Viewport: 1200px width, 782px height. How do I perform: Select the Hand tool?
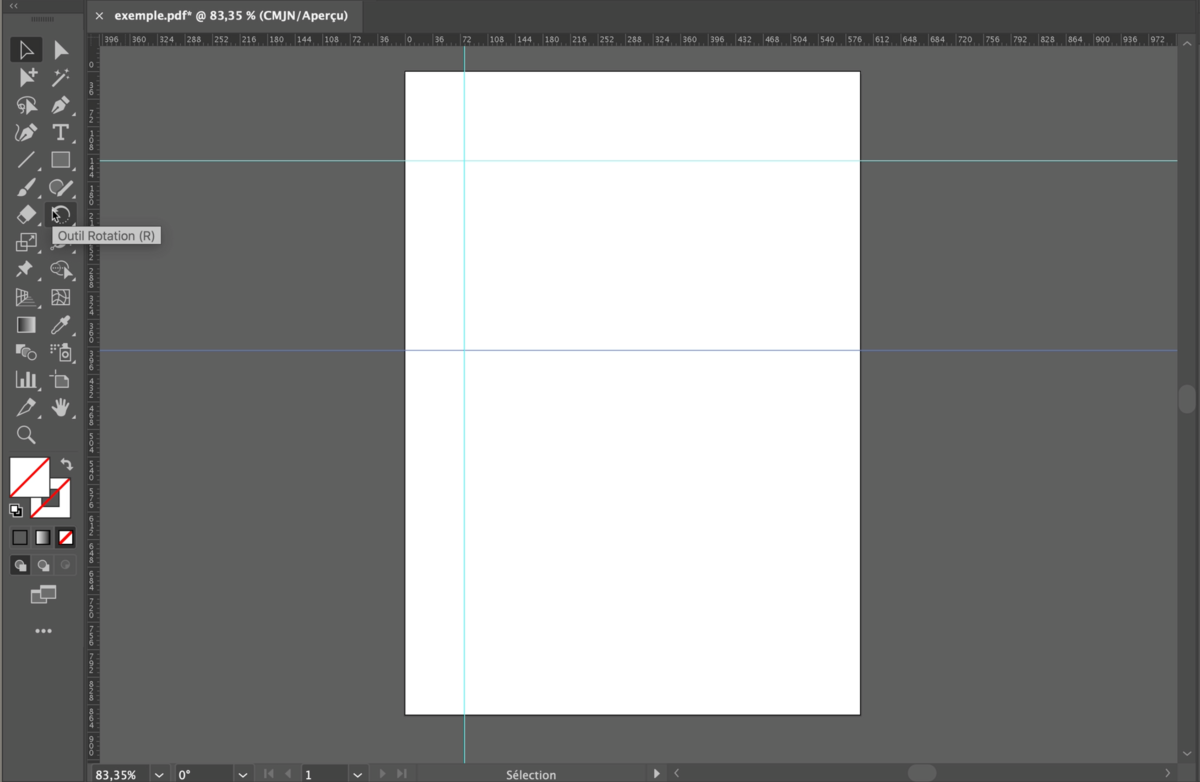(x=61, y=407)
